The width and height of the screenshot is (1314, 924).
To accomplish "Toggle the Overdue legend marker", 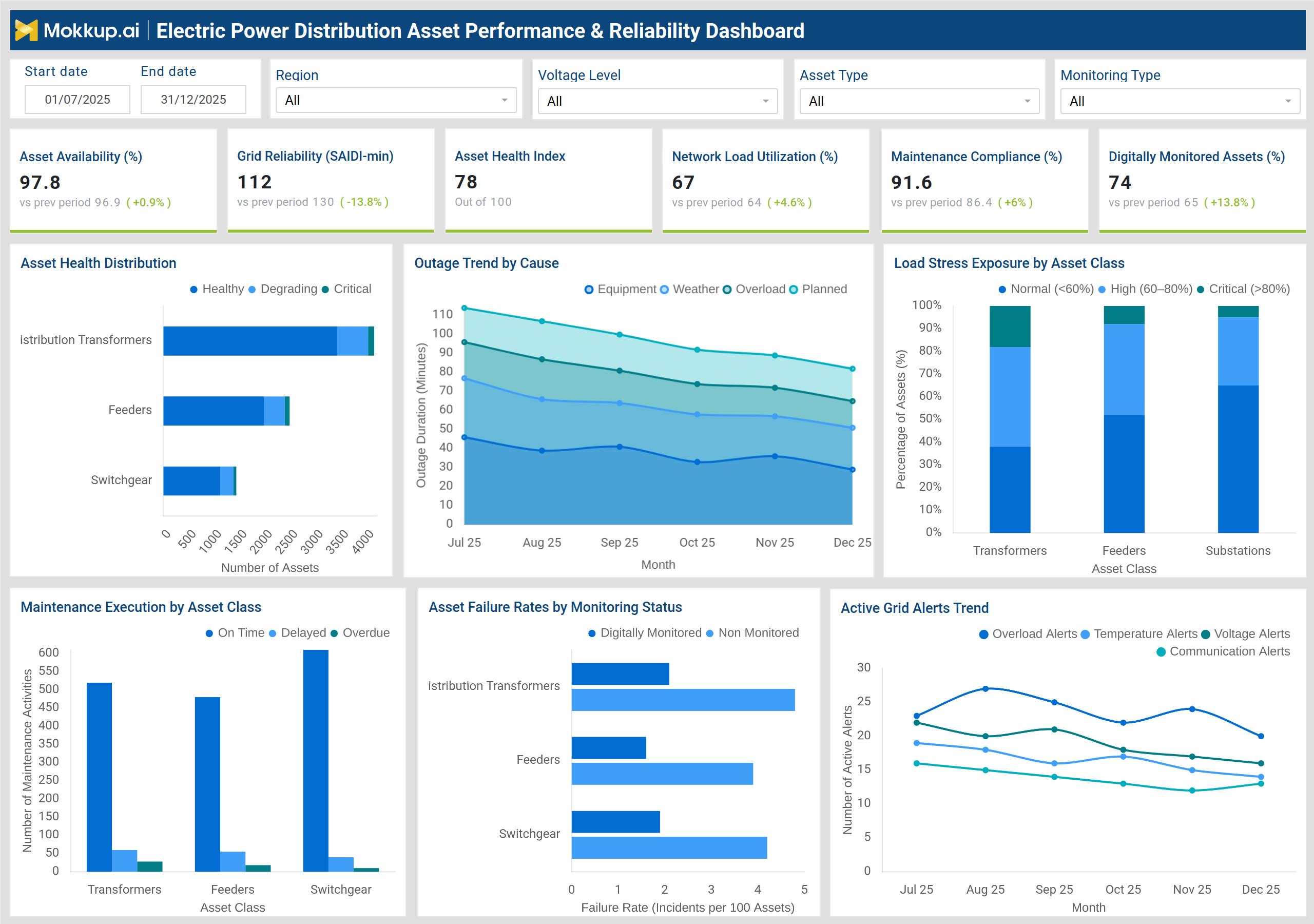I will point(334,633).
